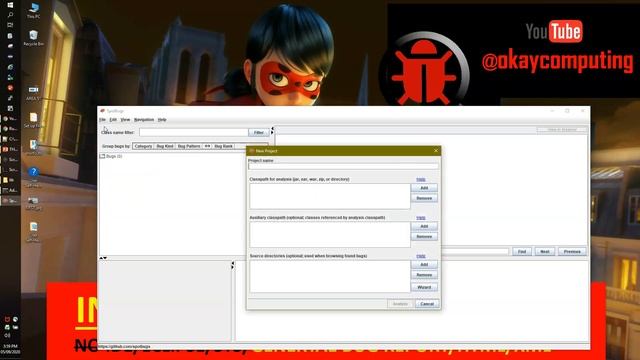The height and width of the screenshot is (360, 640).
Task: Click the Class name filter text field
Action: (x=193, y=132)
